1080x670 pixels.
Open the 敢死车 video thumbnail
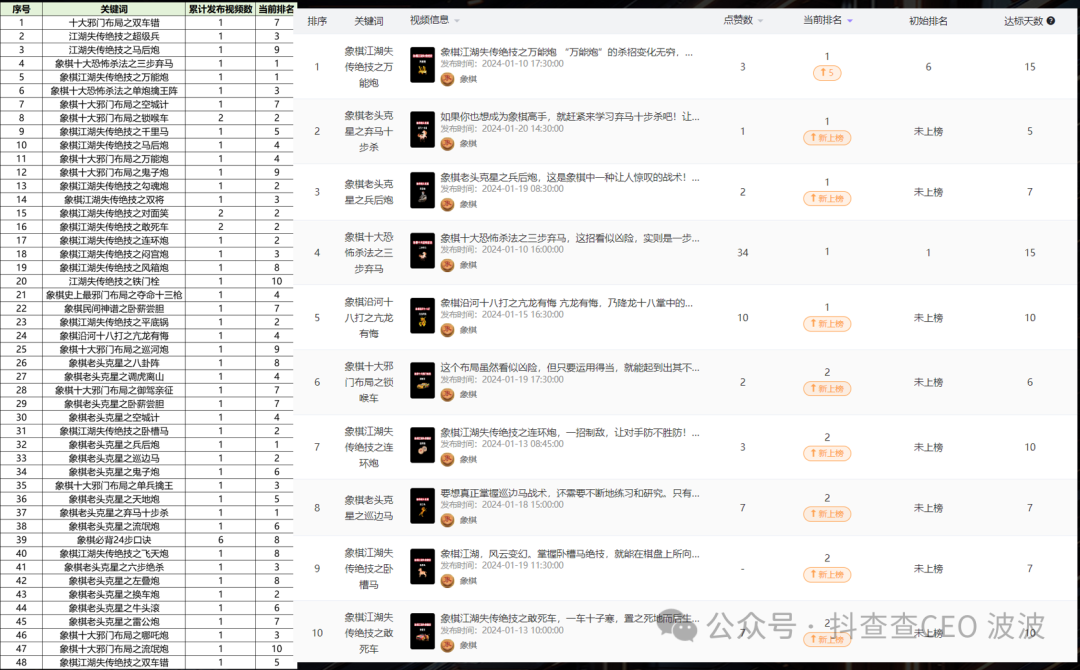tap(422, 631)
